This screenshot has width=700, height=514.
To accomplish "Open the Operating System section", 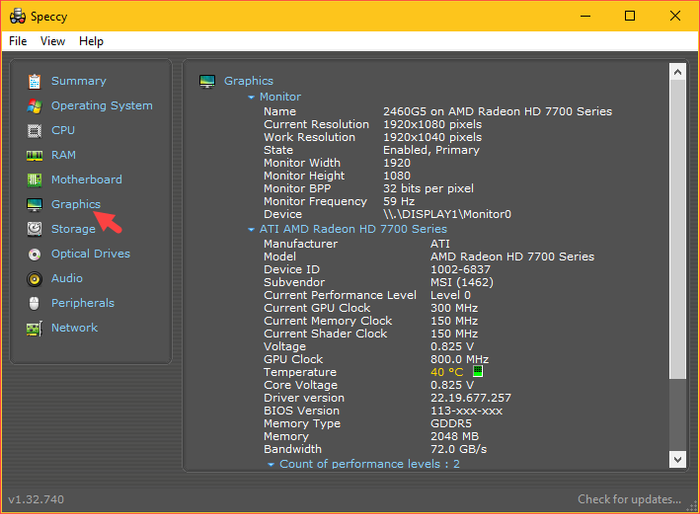I will (102, 105).
